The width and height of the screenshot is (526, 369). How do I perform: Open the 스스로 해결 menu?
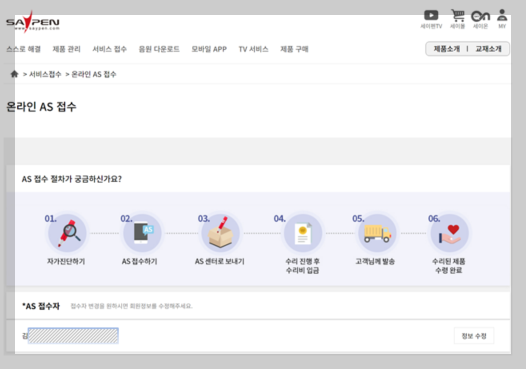pyautogui.click(x=23, y=49)
